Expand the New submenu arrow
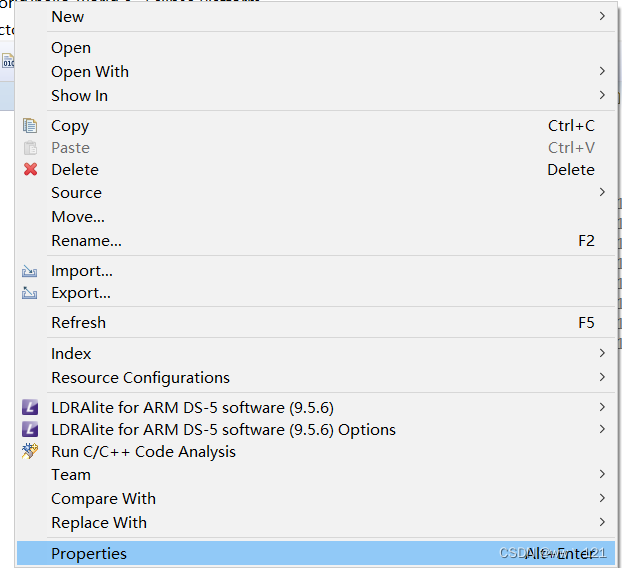Viewport: 622px width, 568px height. (x=602, y=17)
